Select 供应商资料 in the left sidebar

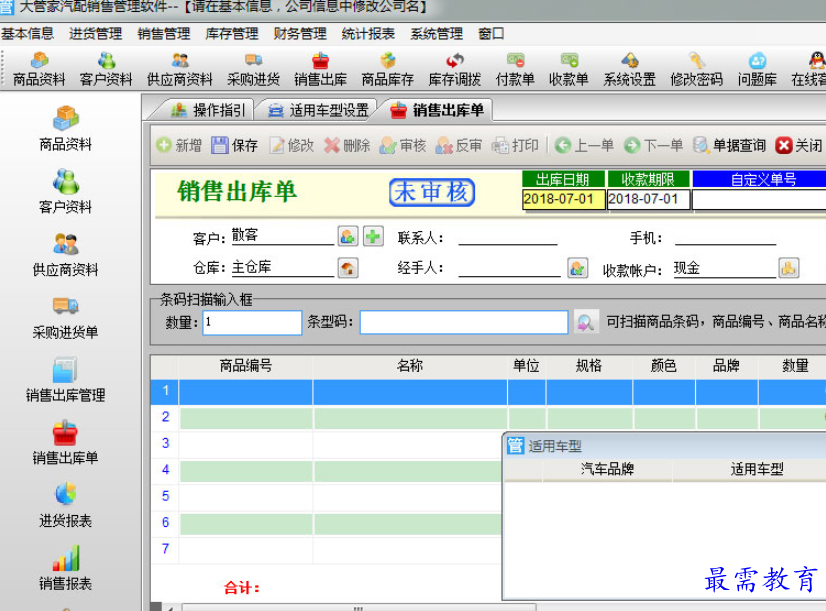pos(66,254)
